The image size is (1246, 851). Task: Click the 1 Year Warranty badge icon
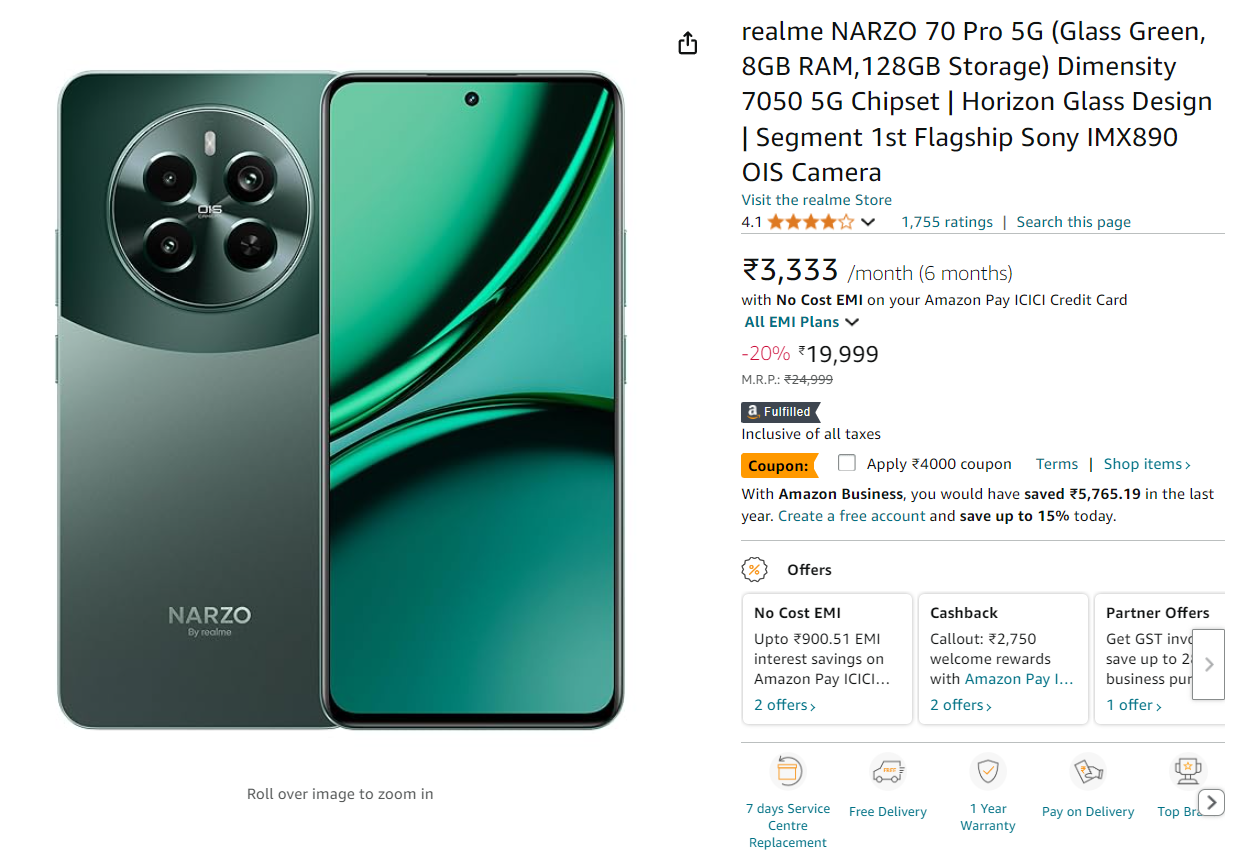click(x=988, y=771)
